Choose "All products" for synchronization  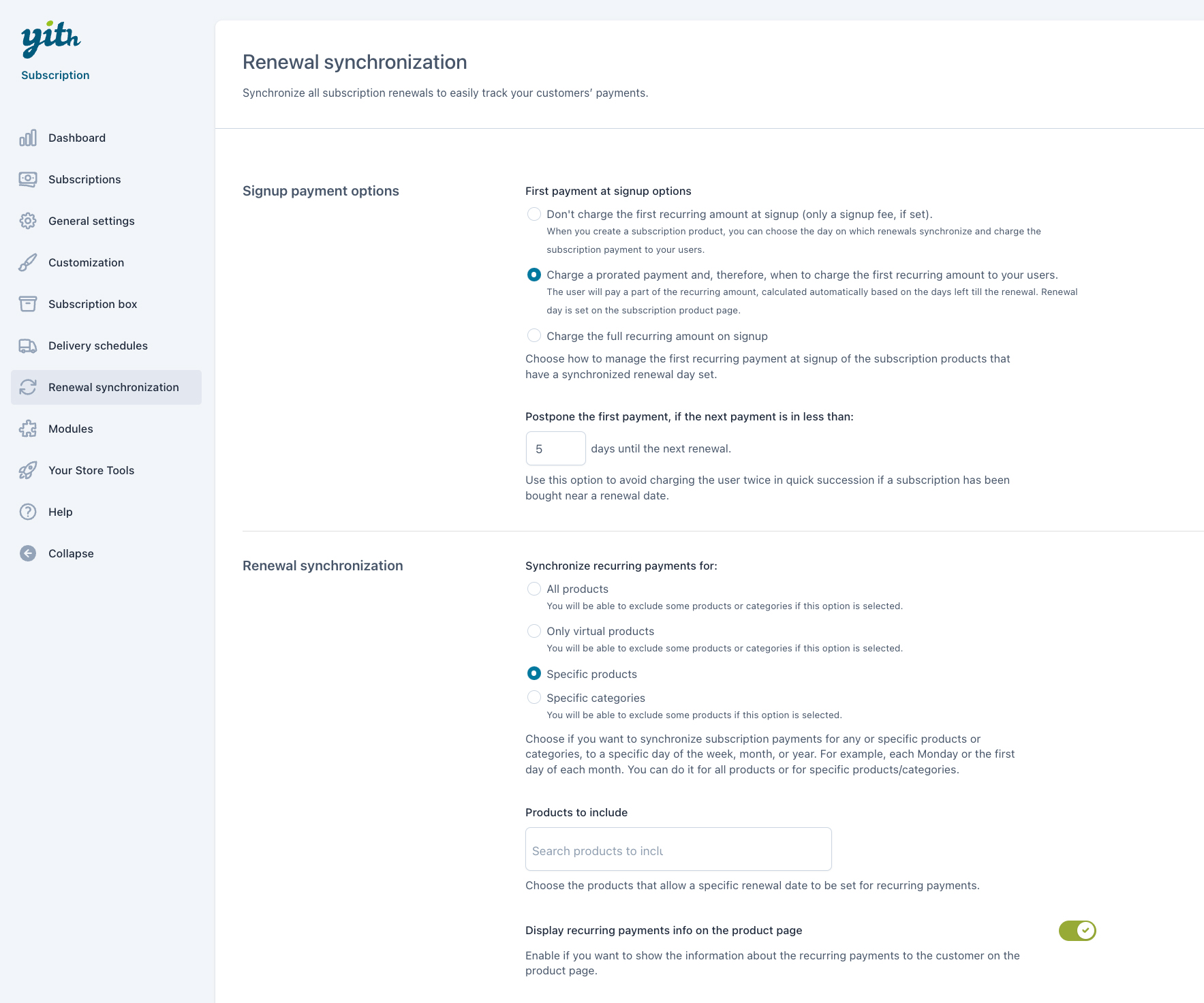[534, 589]
